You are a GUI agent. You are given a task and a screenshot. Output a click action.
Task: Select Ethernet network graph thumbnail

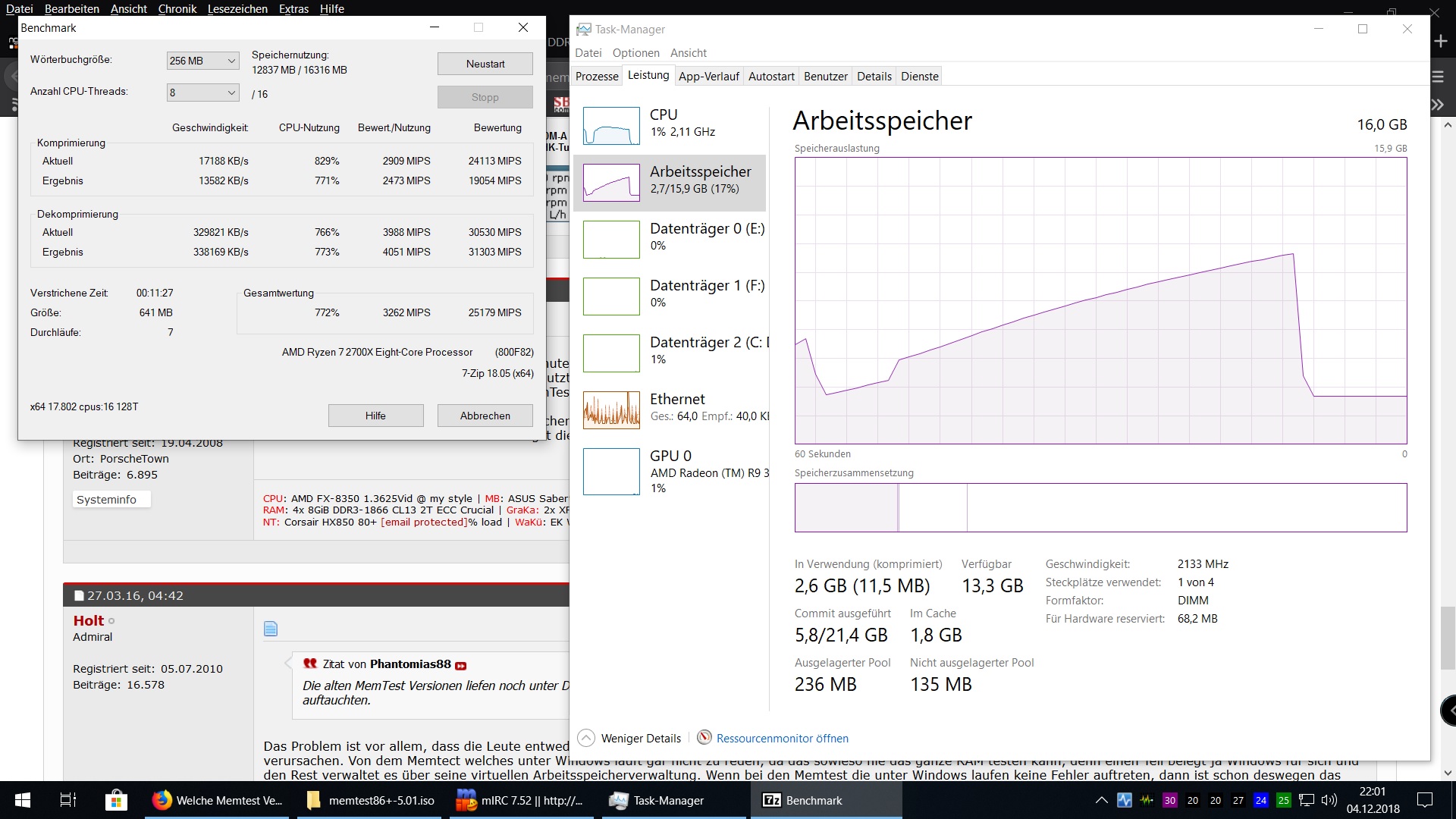tap(611, 410)
